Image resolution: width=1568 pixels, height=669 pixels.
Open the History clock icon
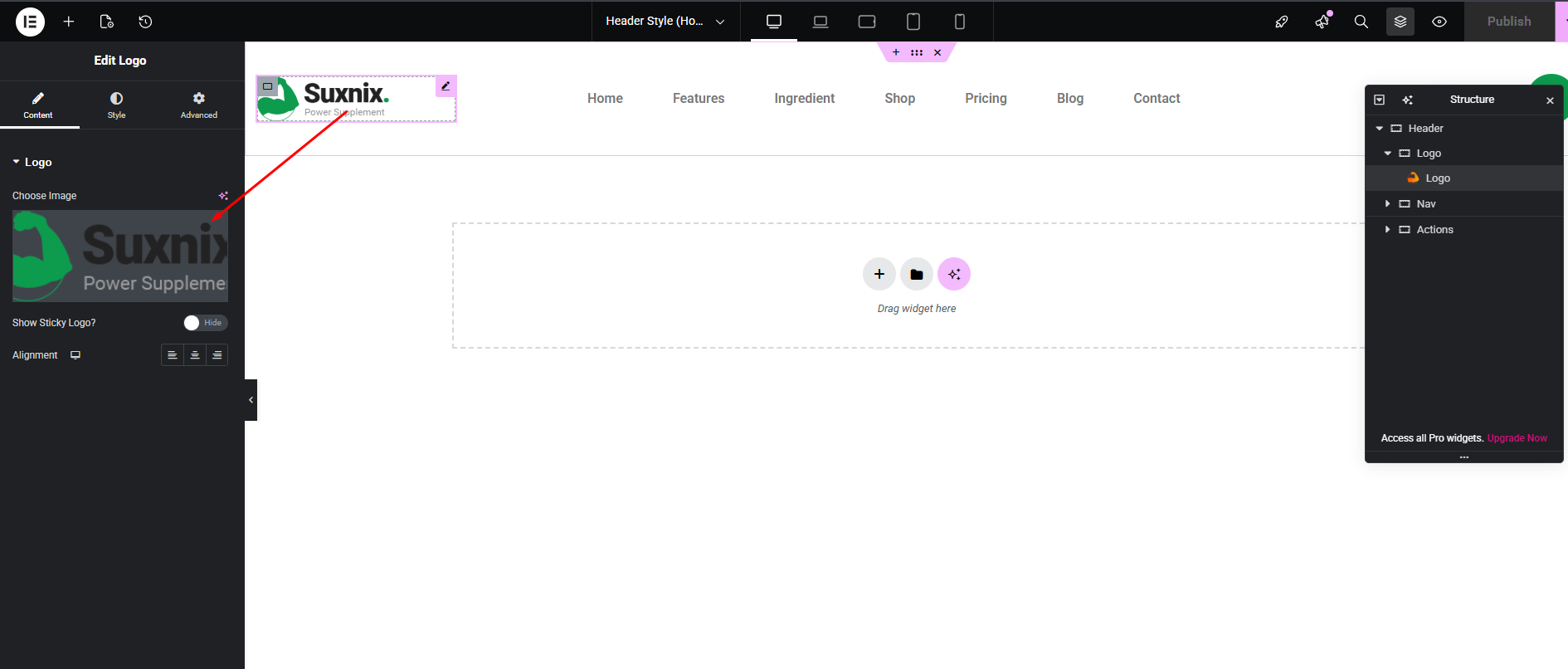pos(145,22)
